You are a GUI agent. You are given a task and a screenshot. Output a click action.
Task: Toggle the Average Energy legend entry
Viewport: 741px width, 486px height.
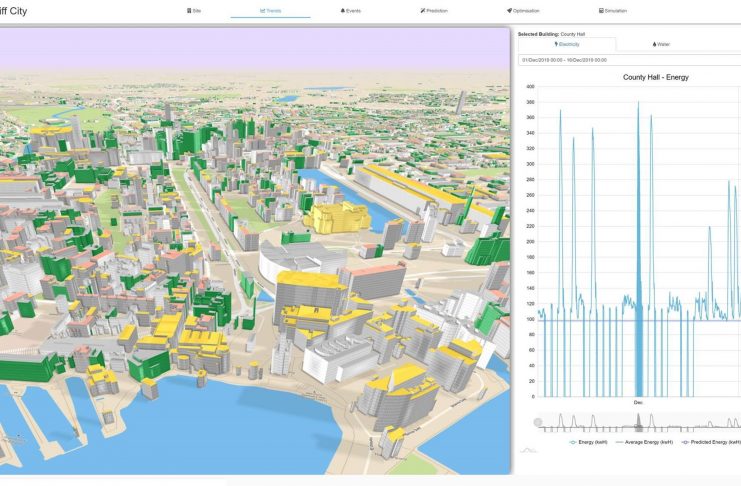point(648,441)
